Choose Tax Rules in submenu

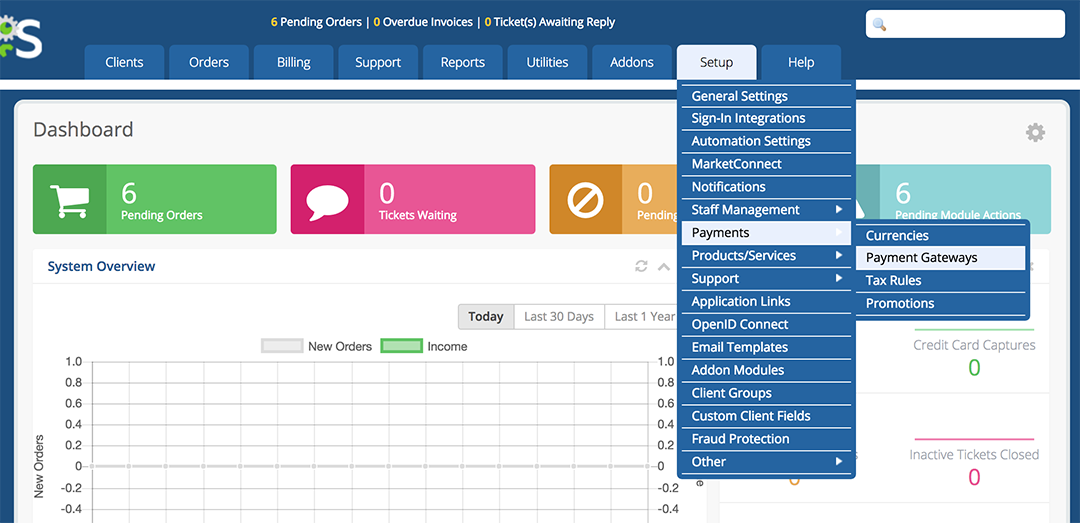941,280
